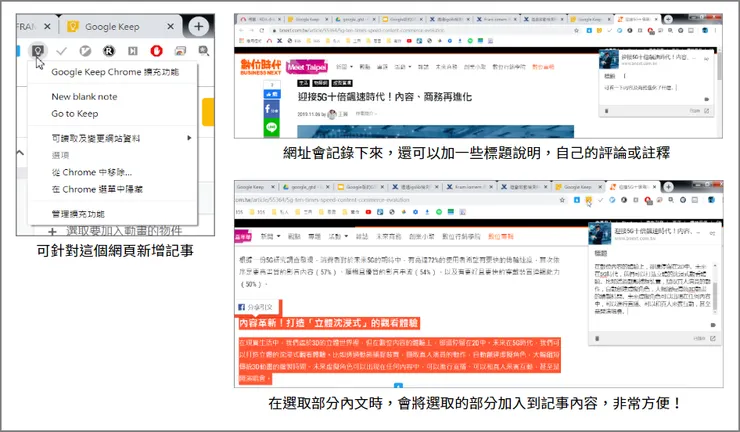Click the red stop-hand ad blocker icon

156,51
